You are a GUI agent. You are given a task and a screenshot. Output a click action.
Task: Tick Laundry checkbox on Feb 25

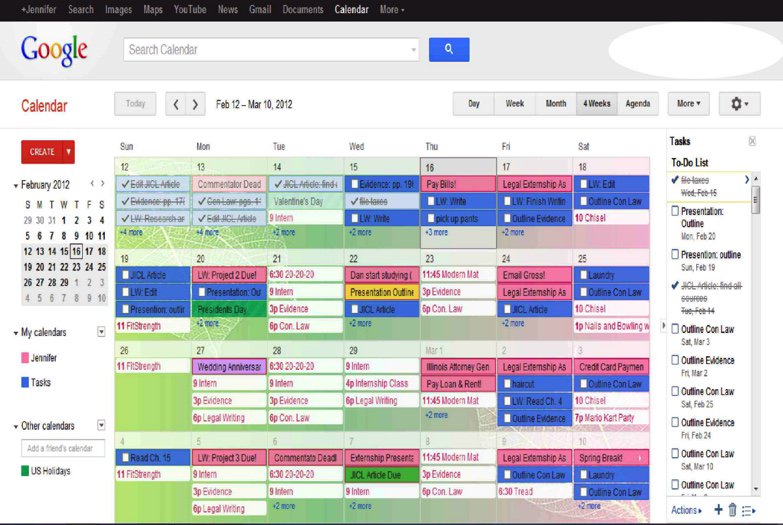click(x=583, y=275)
